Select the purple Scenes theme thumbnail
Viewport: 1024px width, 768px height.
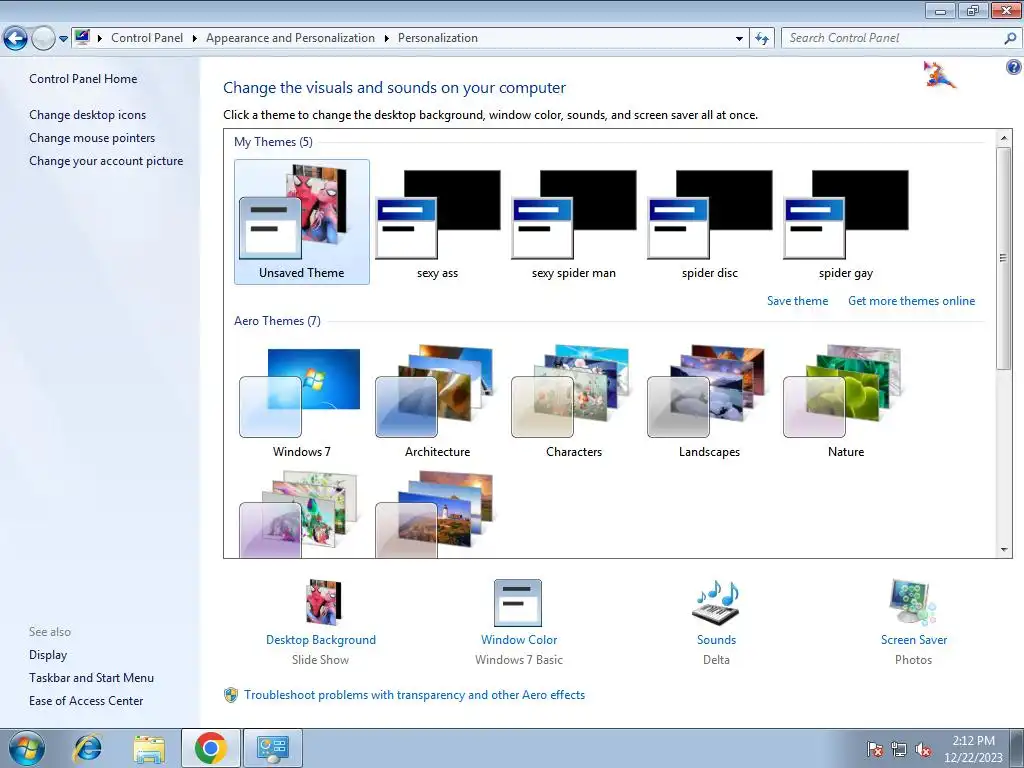coord(299,514)
